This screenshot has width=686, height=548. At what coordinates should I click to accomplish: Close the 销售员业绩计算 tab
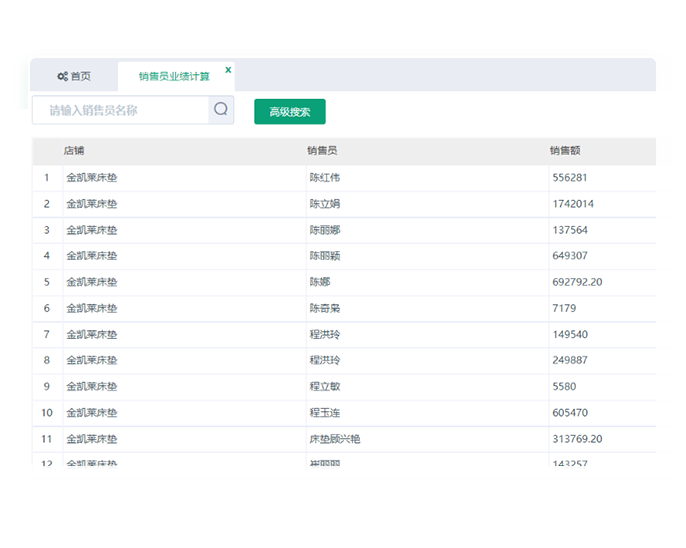[x=228, y=70]
